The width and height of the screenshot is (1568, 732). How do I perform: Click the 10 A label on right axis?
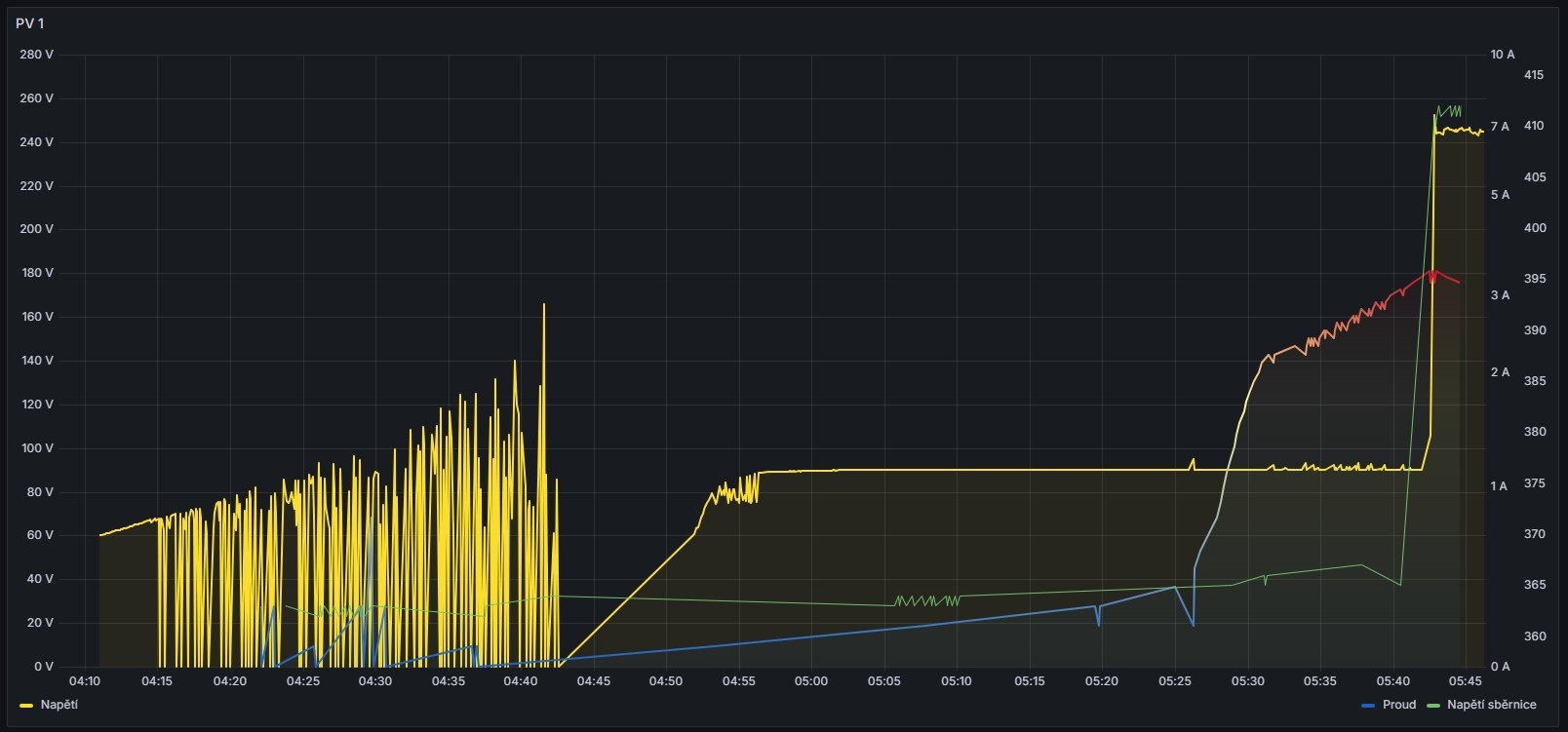[x=1502, y=55]
